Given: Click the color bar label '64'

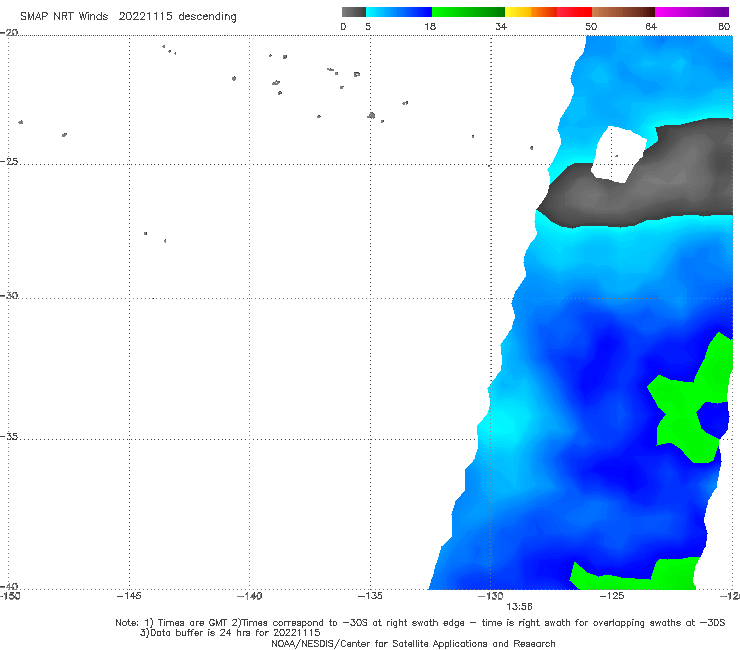Looking at the screenshot, I should 651,26.
